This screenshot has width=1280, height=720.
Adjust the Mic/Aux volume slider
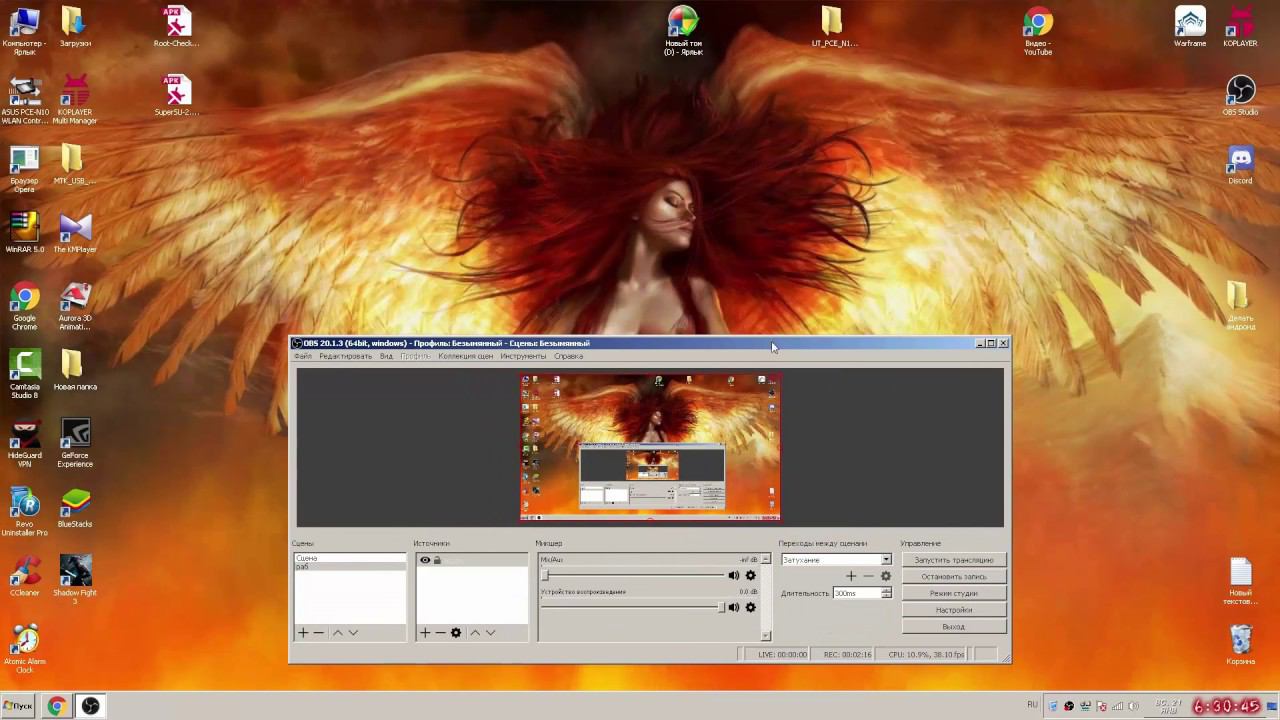tap(633, 576)
